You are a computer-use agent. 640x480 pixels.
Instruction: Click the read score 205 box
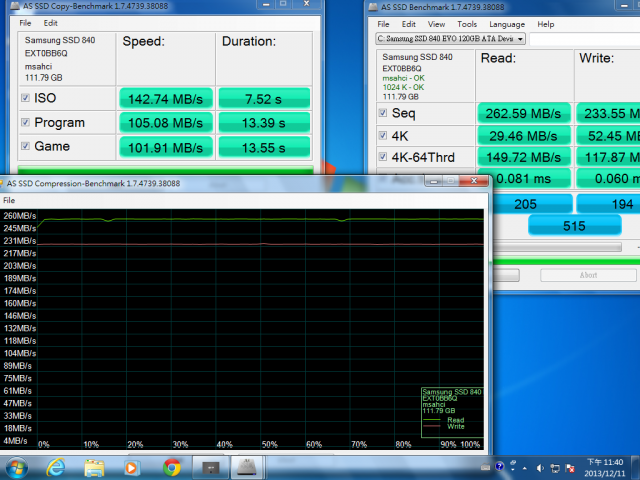pos(532,204)
